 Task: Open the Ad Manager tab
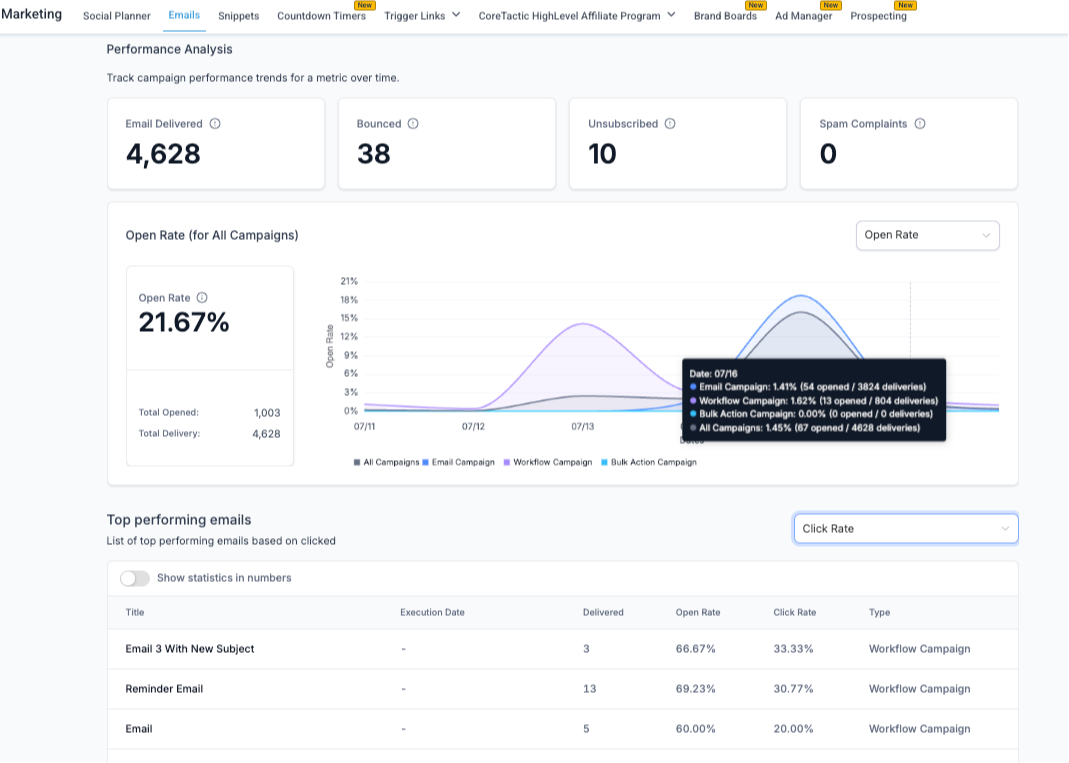(x=803, y=16)
